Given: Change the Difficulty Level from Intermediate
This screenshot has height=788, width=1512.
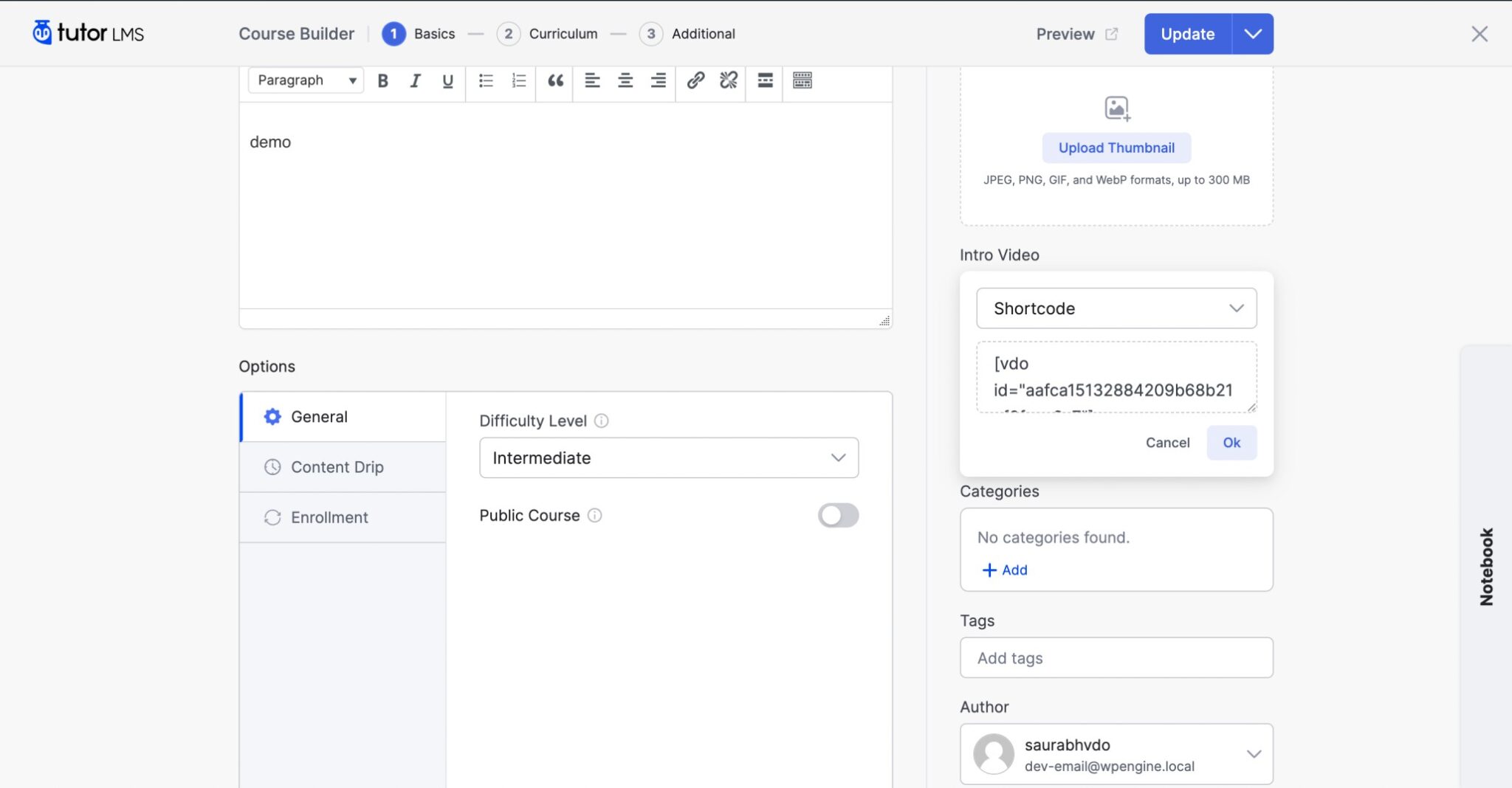Looking at the screenshot, I should click(x=667, y=457).
